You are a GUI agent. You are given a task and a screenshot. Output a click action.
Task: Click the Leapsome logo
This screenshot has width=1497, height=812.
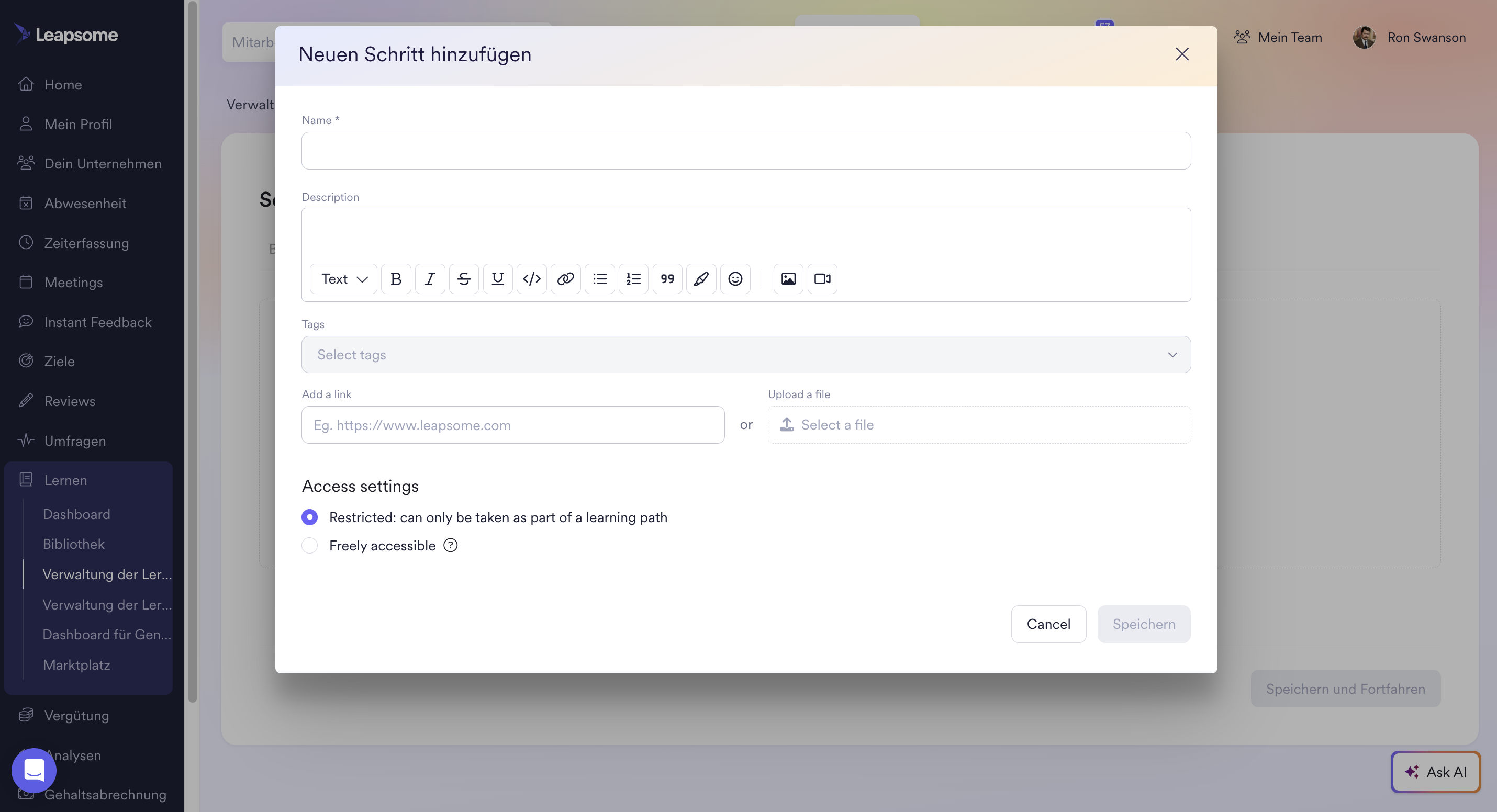pos(65,35)
